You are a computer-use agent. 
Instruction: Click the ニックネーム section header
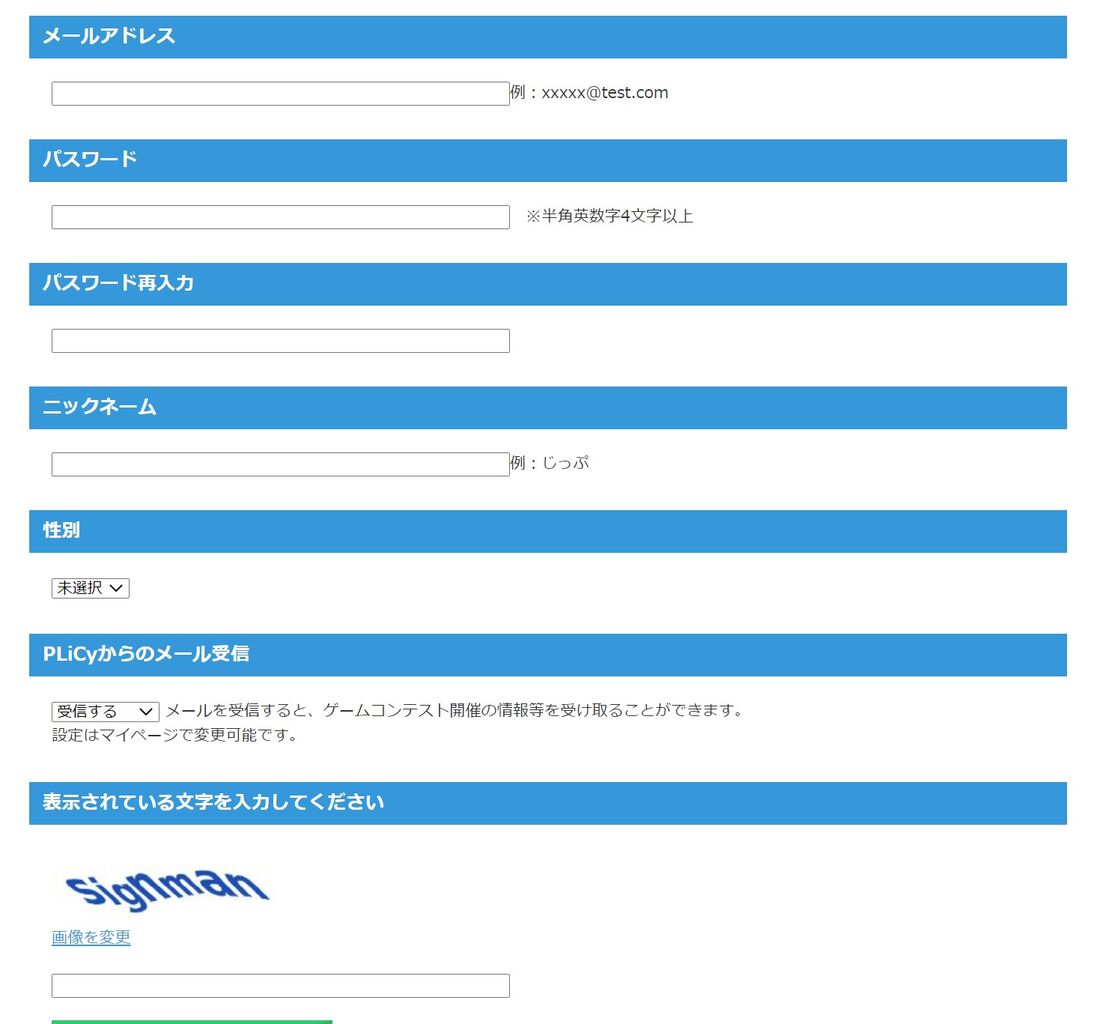[98, 407]
